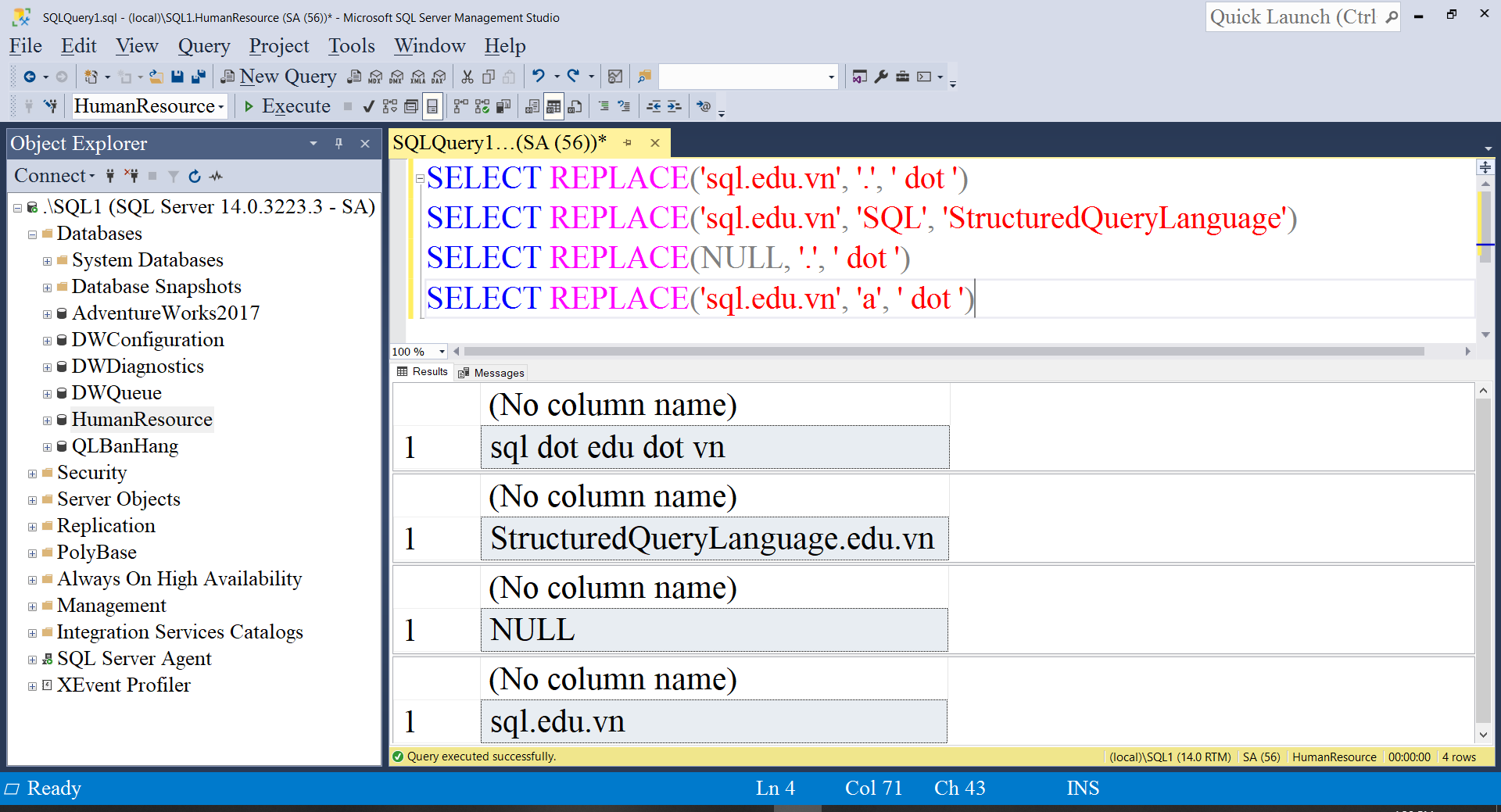Image resolution: width=1501 pixels, height=812 pixels.
Task: Click the Parse checkmark icon
Action: (369, 106)
